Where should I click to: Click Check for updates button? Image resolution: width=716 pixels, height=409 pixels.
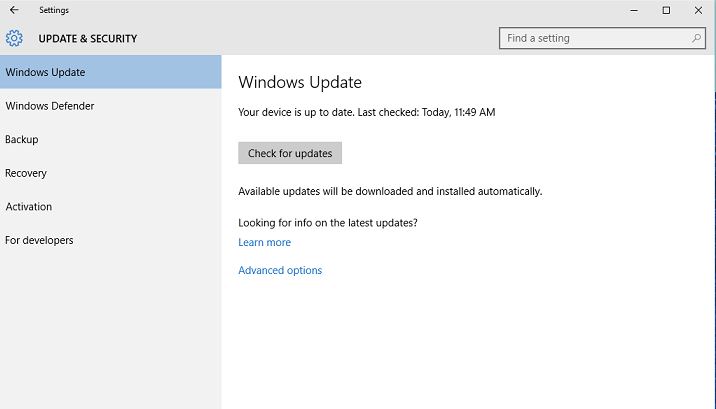[x=290, y=153]
